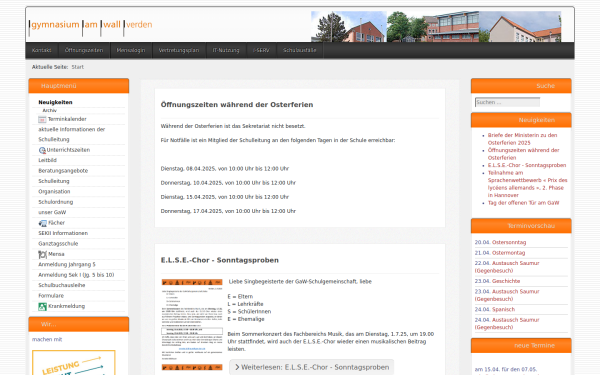The height and width of the screenshot is (375, 600).
Task: Open the E.L.S.E.-Chor - Sonntagsproben article heading
Action: coord(220,260)
